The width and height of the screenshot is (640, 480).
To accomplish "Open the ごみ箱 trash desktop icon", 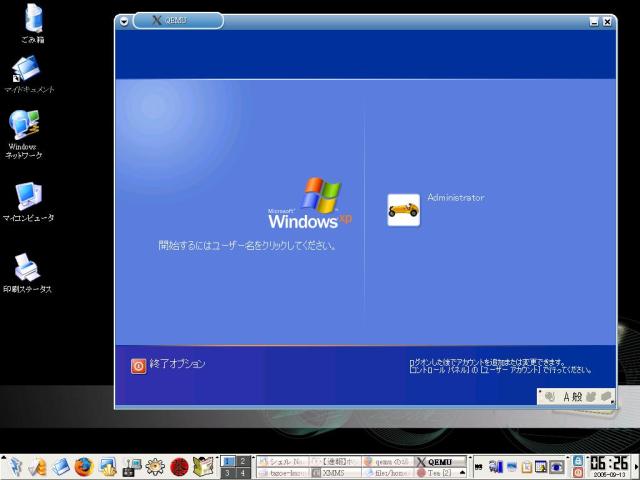I will point(33,23).
